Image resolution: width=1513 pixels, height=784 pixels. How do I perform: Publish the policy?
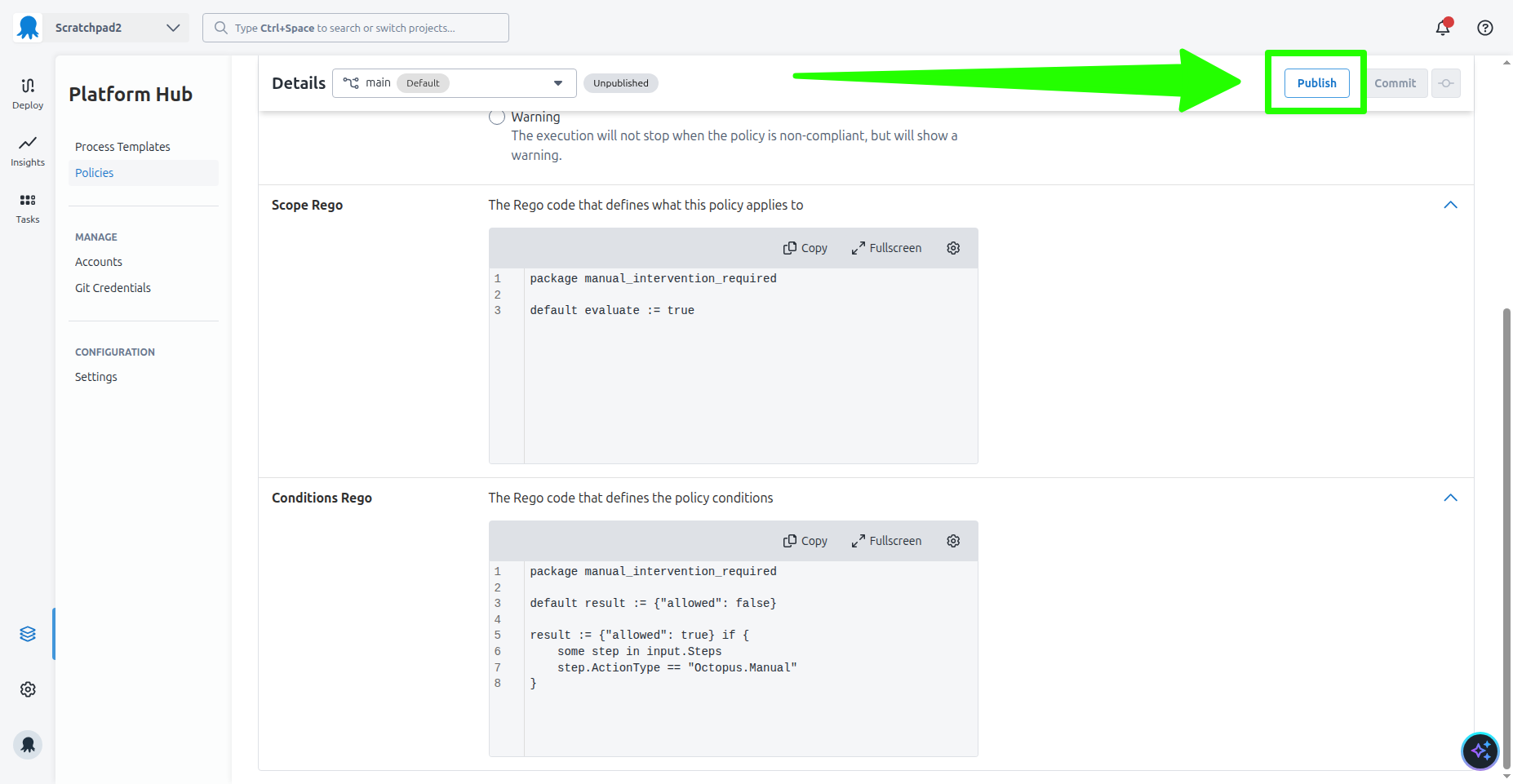tap(1316, 82)
